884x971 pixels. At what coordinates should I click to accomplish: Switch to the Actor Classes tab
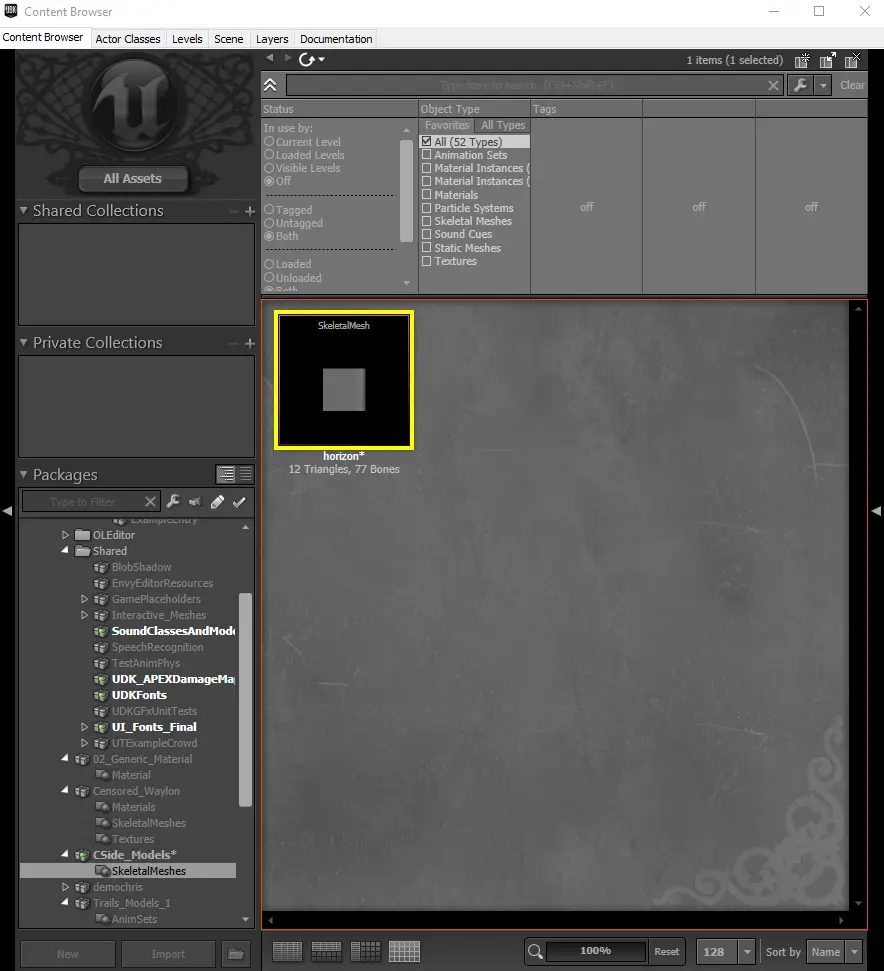coord(128,39)
